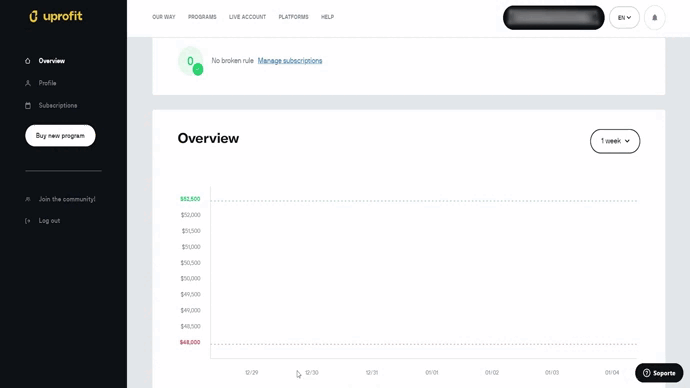Click the $50,500 axis label
The height and width of the screenshot is (388, 690).
191,263
